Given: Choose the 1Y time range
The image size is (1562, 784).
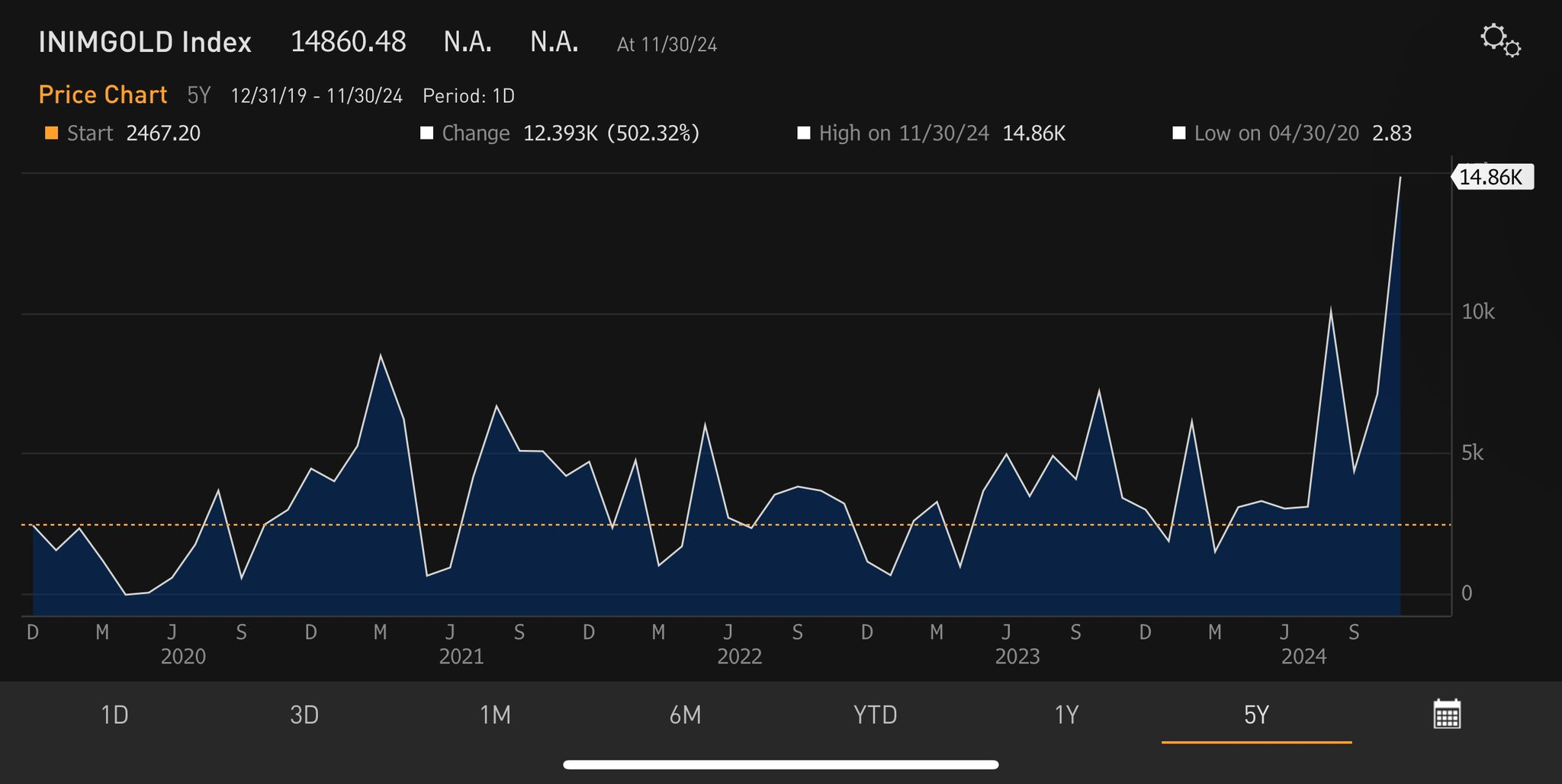Looking at the screenshot, I should (x=1065, y=715).
